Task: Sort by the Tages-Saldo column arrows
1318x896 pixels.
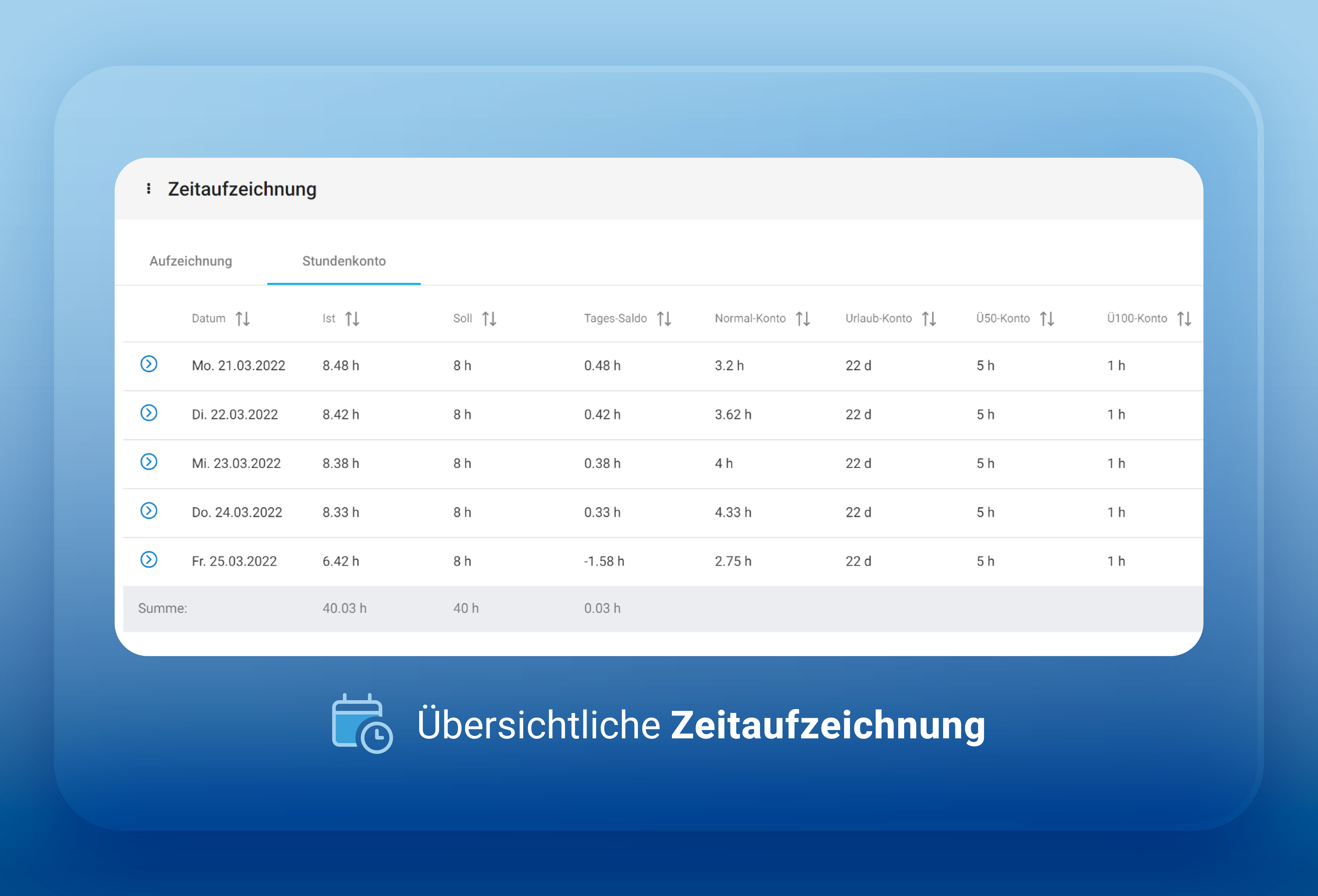Action: (664, 319)
